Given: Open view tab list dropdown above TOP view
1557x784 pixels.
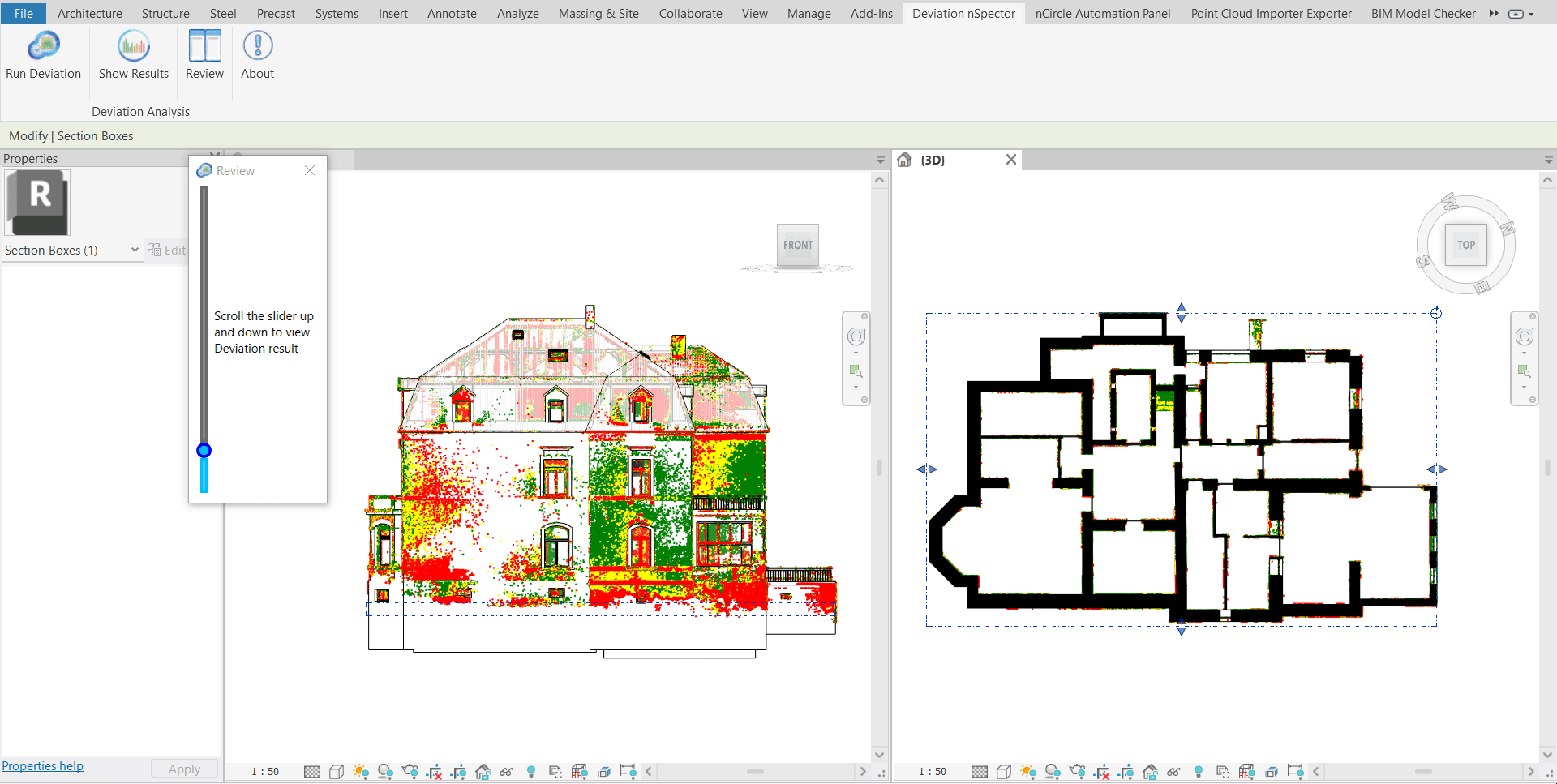Looking at the screenshot, I should [x=1548, y=161].
